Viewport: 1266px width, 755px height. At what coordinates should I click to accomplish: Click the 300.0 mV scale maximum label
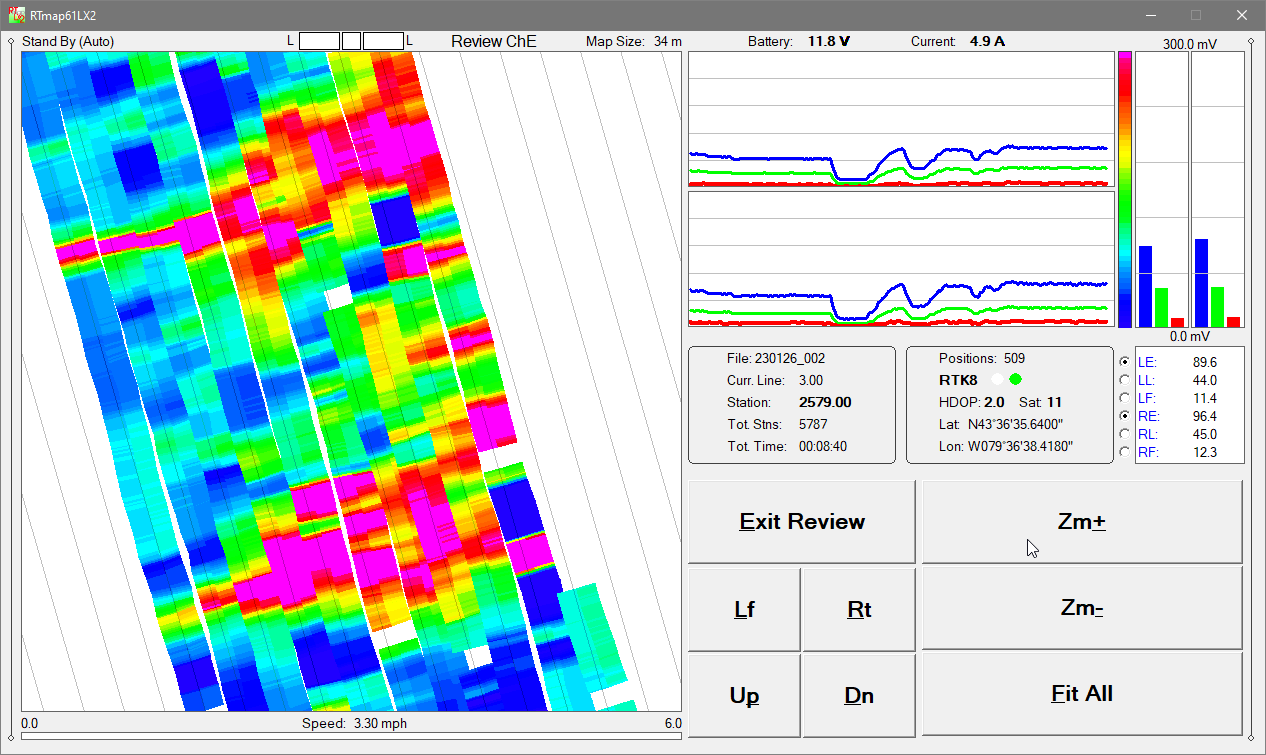point(1190,44)
